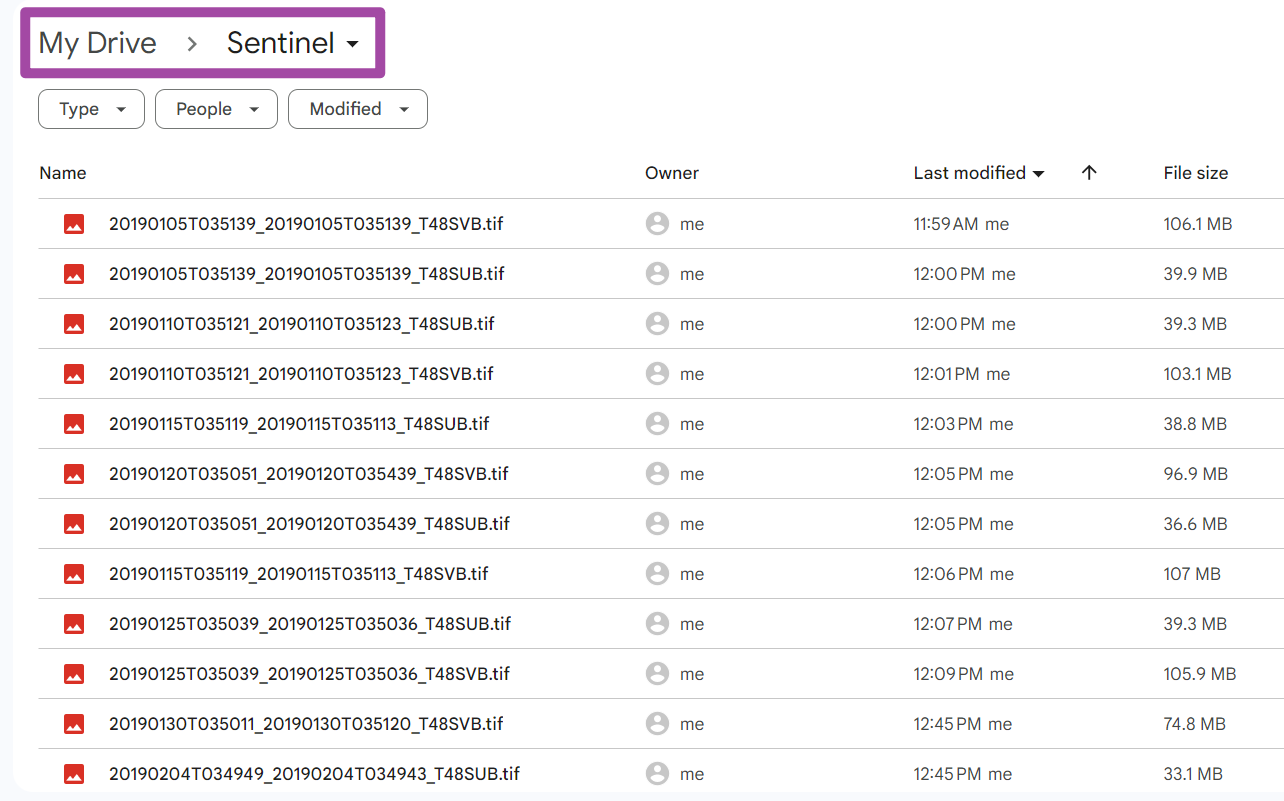
Task: Click the 33.1 MB file size cell
Action: click(x=1193, y=774)
